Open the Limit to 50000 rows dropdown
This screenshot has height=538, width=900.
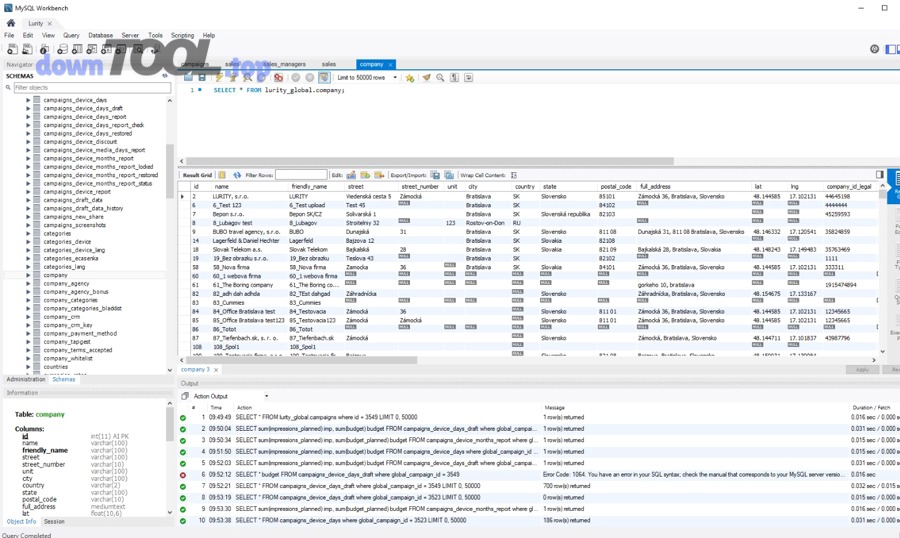[x=367, y=77]
